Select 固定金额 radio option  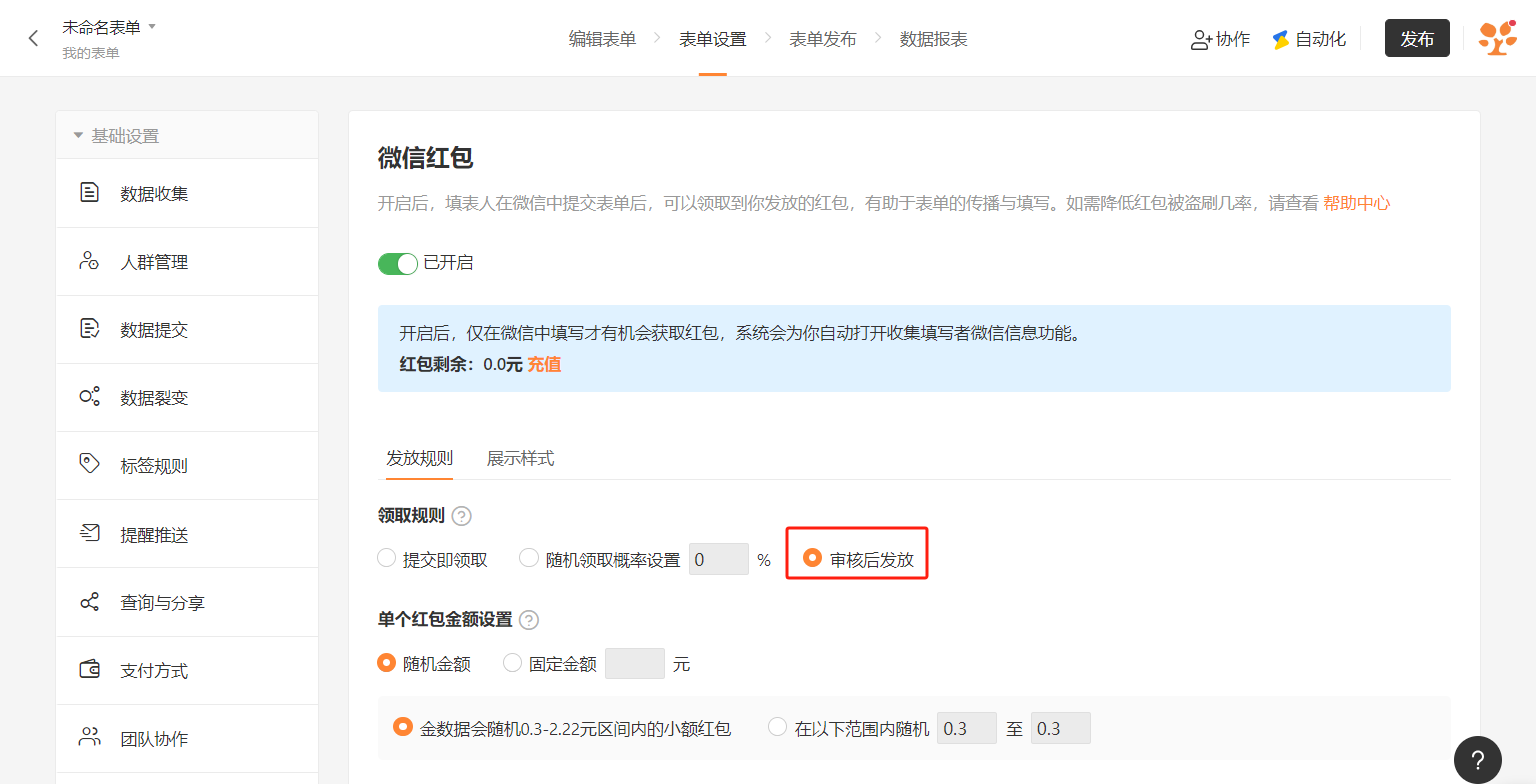pyautogui.click(x=512, y=662)
